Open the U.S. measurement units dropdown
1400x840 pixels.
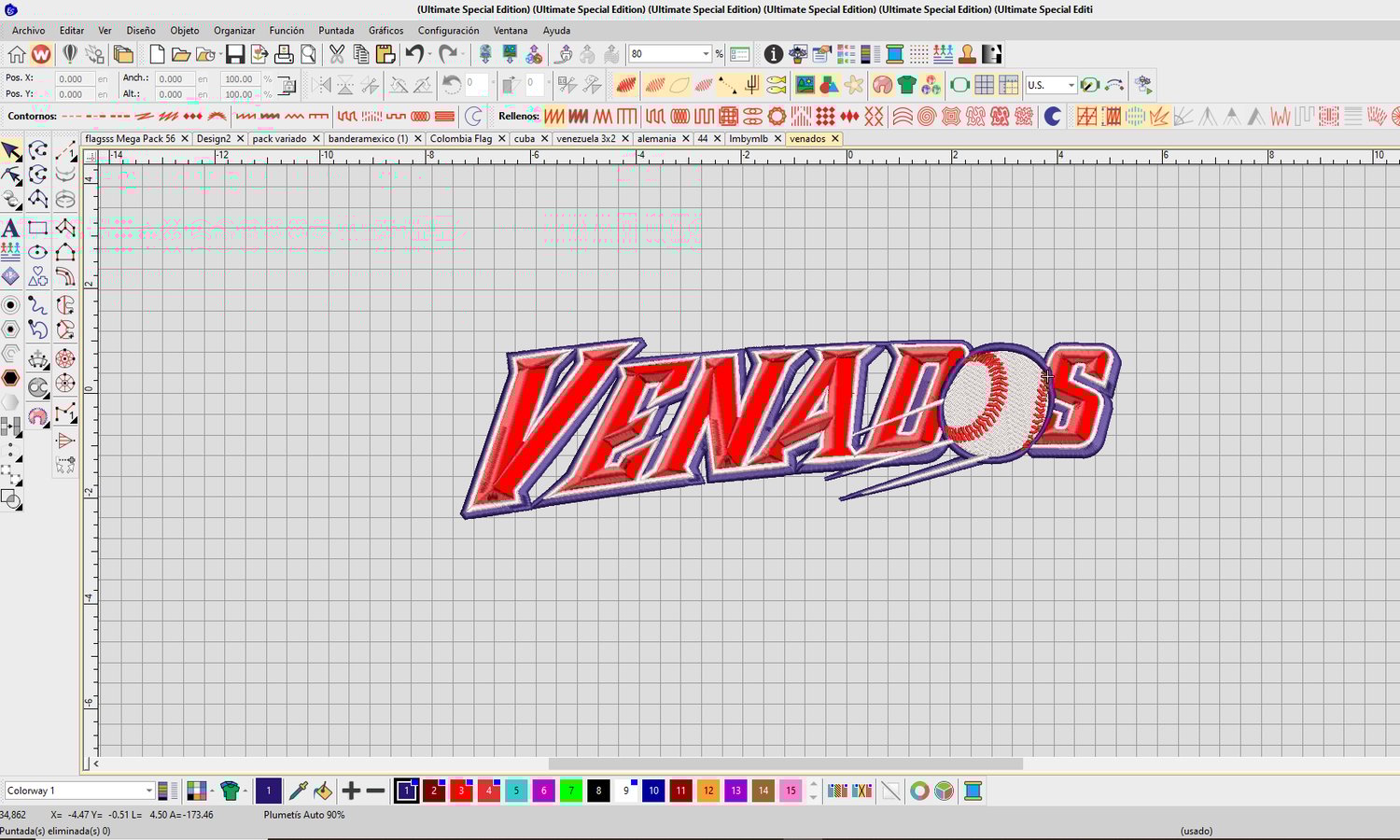(x=1071, y=86)
